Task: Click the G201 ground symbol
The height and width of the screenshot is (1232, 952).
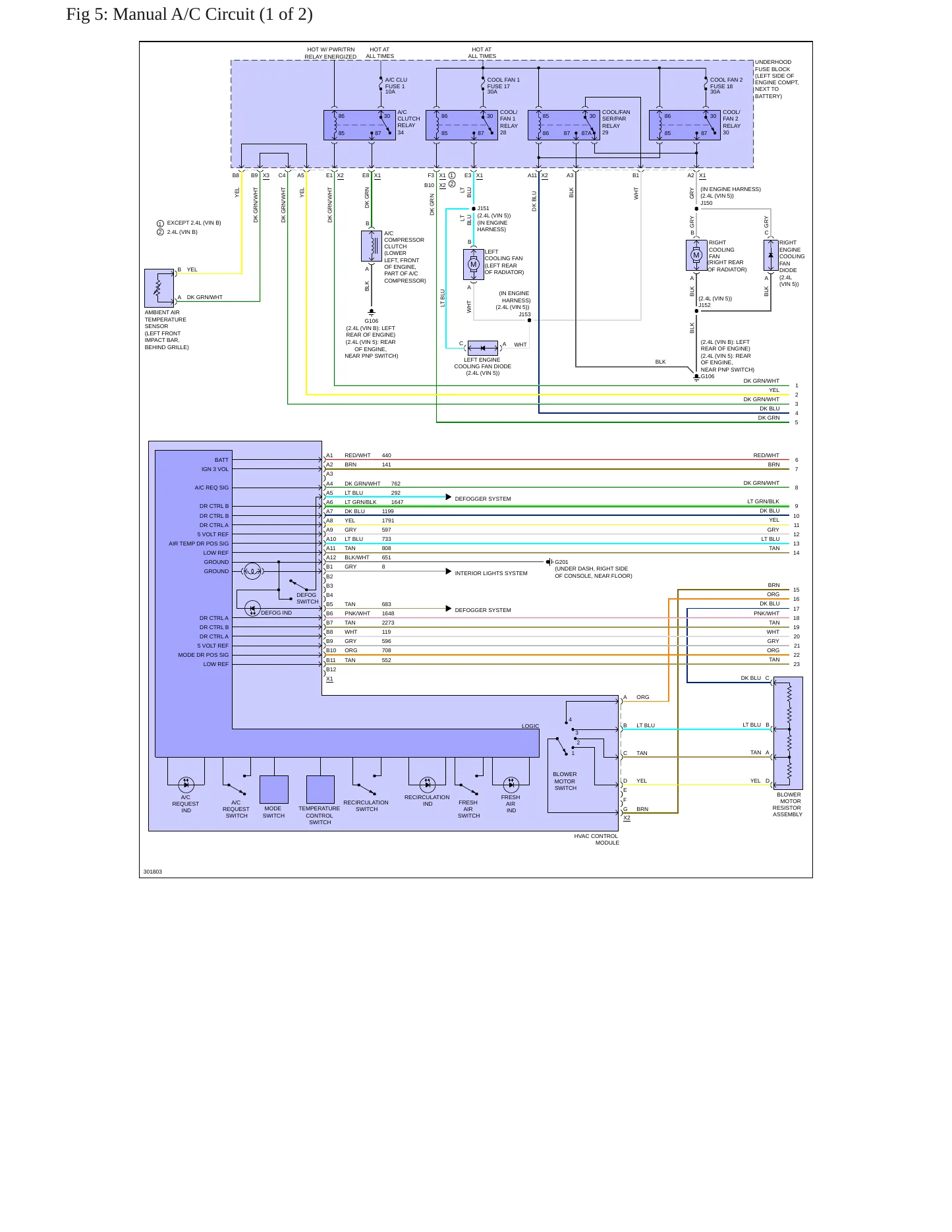Action: 549,562
